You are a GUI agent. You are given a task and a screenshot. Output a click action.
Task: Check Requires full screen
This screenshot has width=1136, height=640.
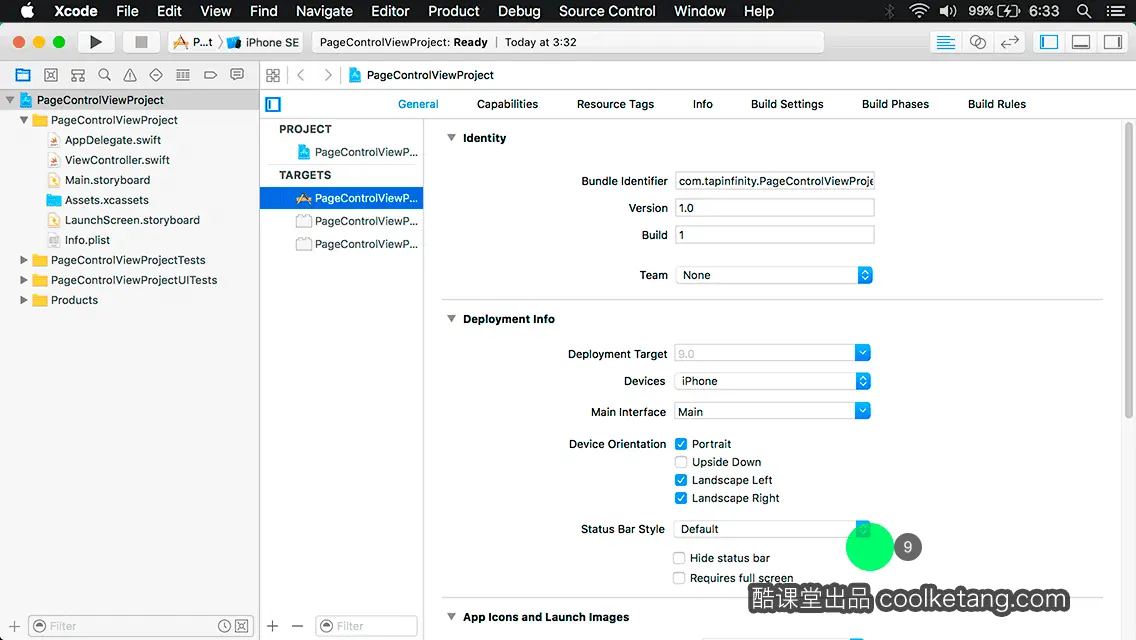tap(679, 578)
